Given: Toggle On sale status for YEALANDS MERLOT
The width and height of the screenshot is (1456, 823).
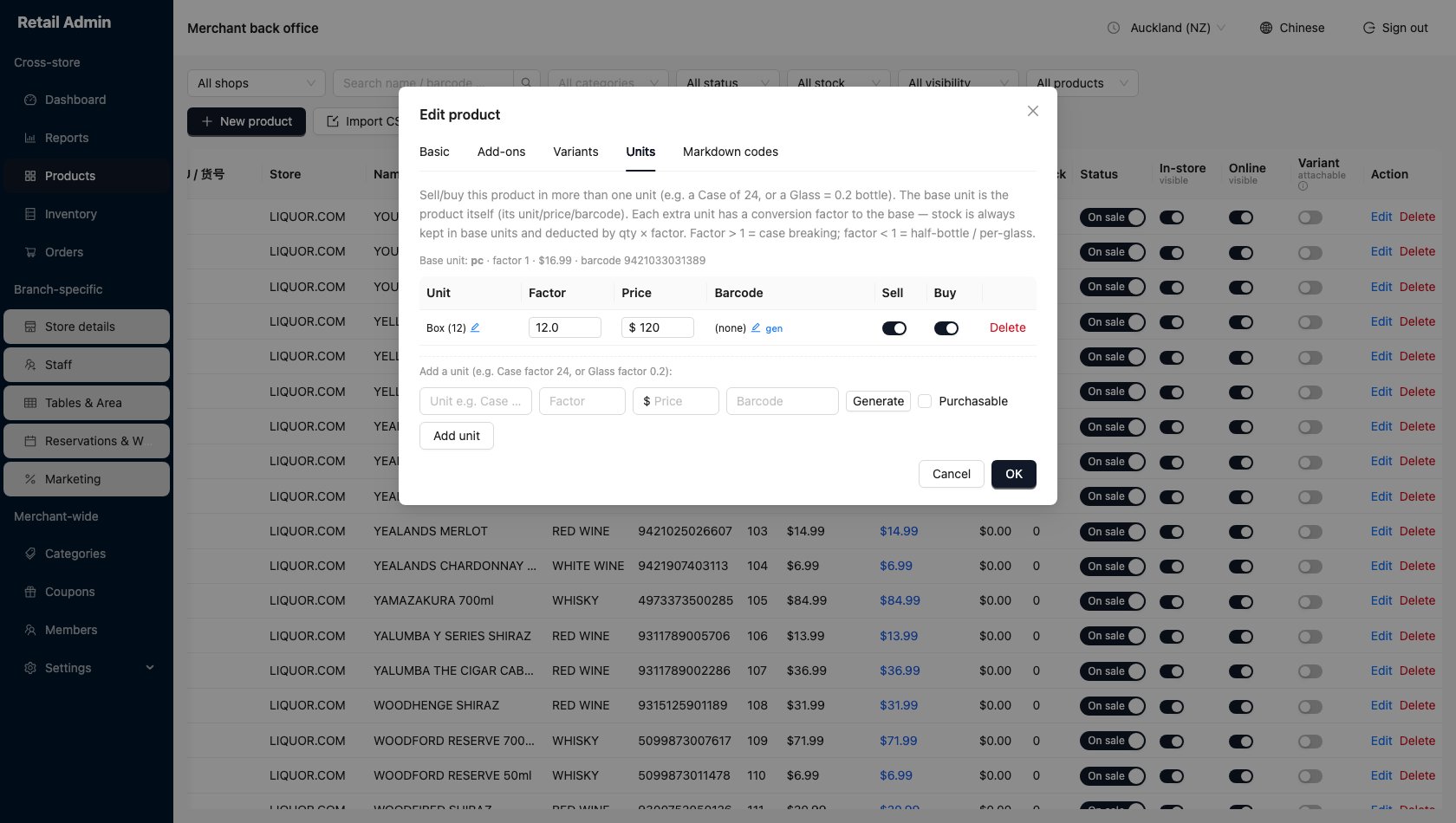Looking at the screenshot, I should click(1112, 532).
